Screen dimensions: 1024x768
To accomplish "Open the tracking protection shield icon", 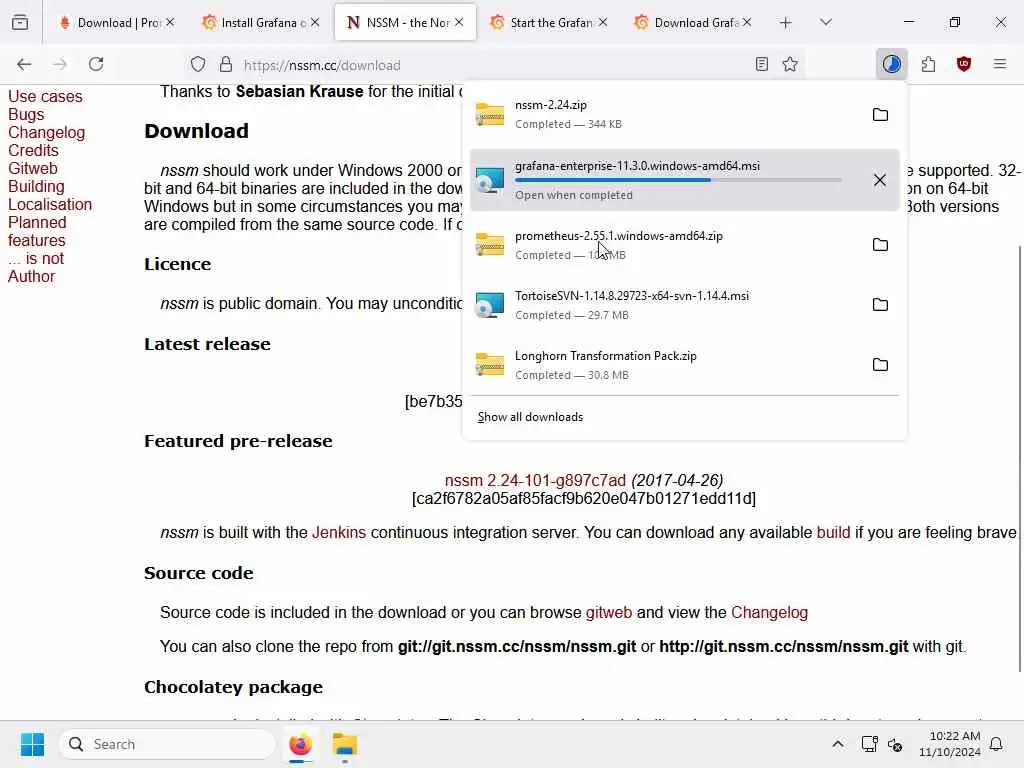I will pyautogui.click(x=198, y=65).
